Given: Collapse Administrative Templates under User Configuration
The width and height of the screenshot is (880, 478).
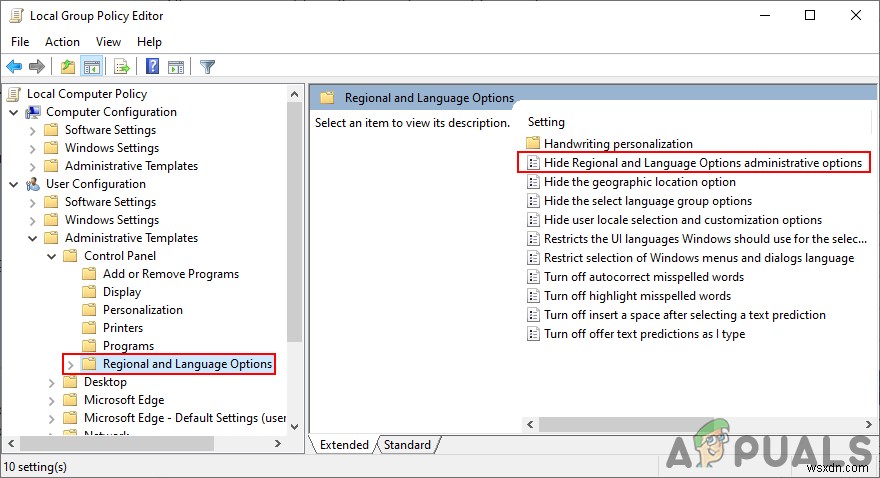Looking at the screenshot, I should [33, 238].
